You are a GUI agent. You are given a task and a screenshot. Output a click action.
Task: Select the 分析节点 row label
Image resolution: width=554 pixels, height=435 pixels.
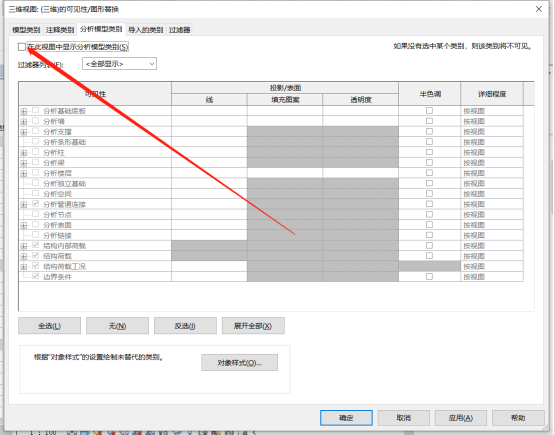pyautogui.click(x=57, y=215)
